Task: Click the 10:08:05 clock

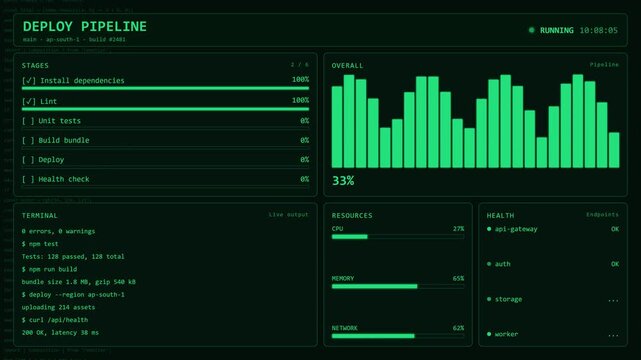Action: 598,30
